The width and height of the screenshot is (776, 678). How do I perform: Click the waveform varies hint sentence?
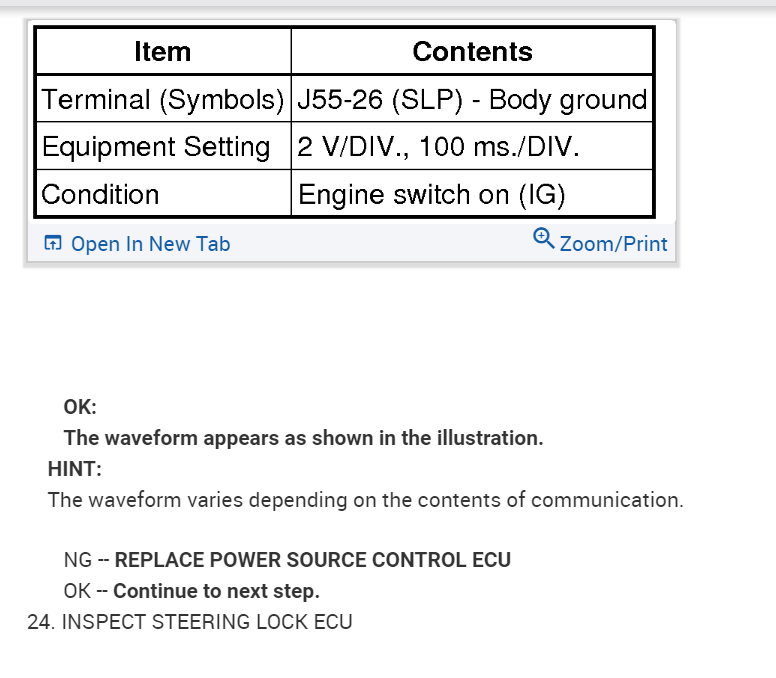pos(365,500)
